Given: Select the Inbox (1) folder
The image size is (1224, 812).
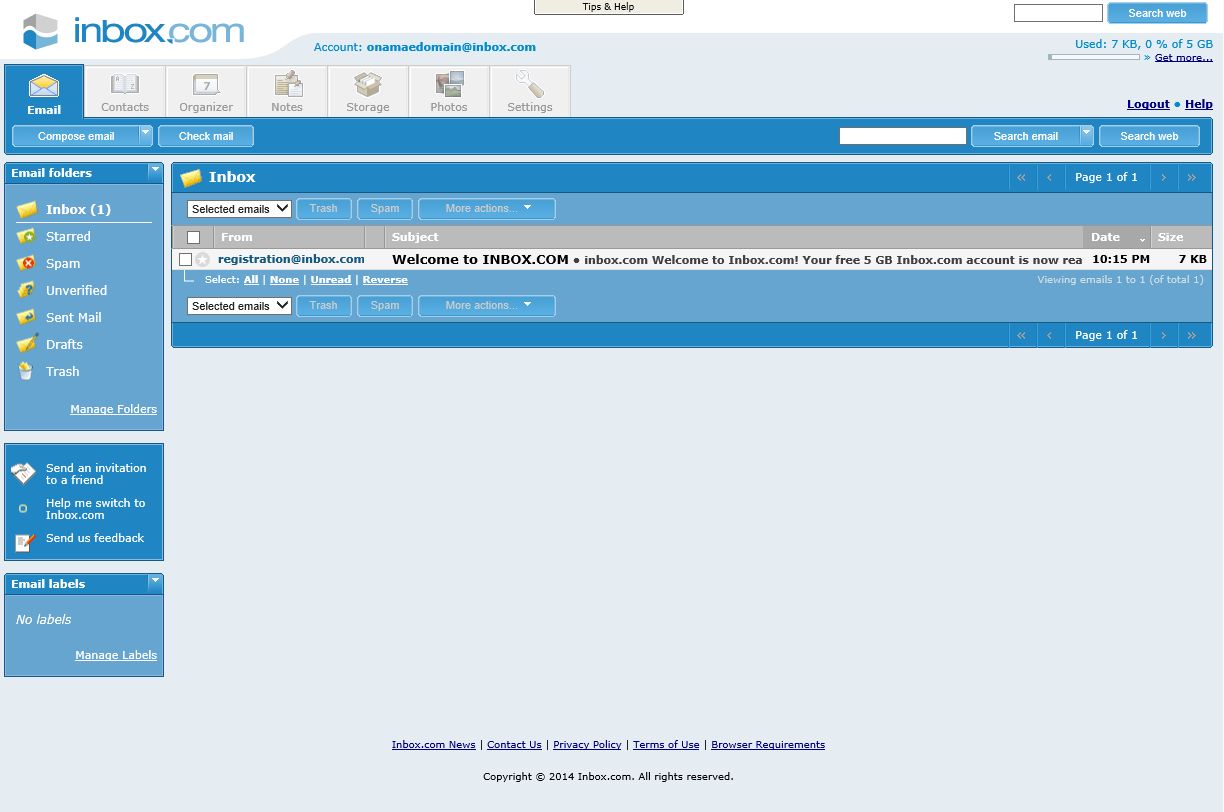Looking at the screenshot, I should tap(78, 210).
